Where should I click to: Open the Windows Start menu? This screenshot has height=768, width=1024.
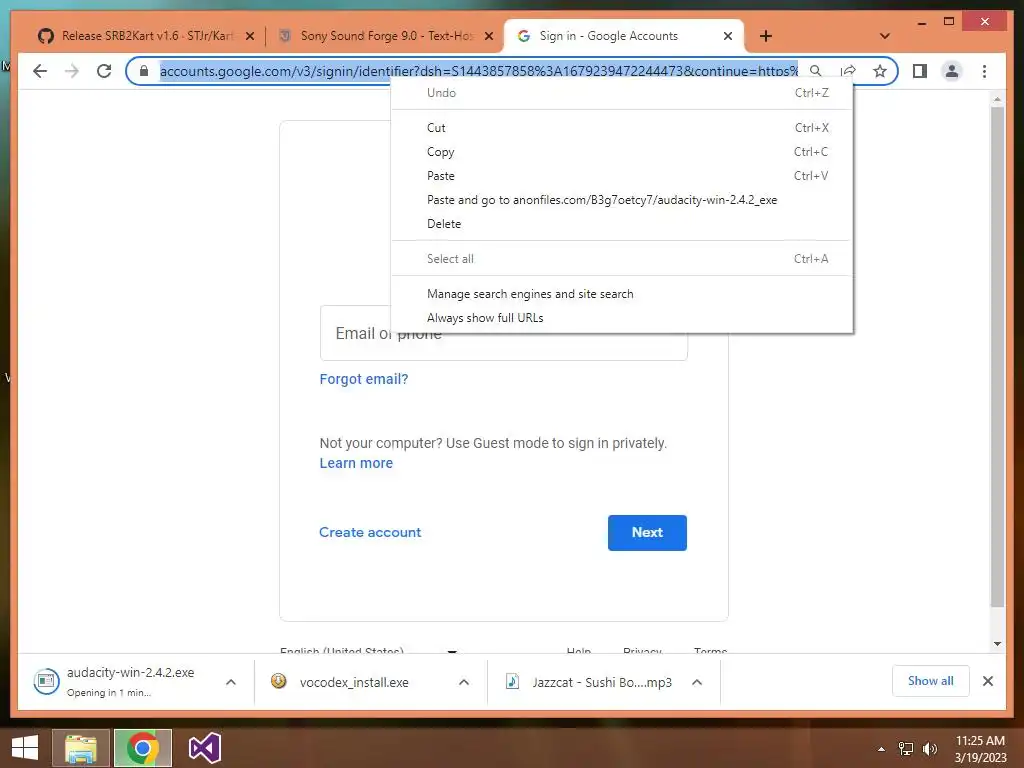click(x=25, y=748)
